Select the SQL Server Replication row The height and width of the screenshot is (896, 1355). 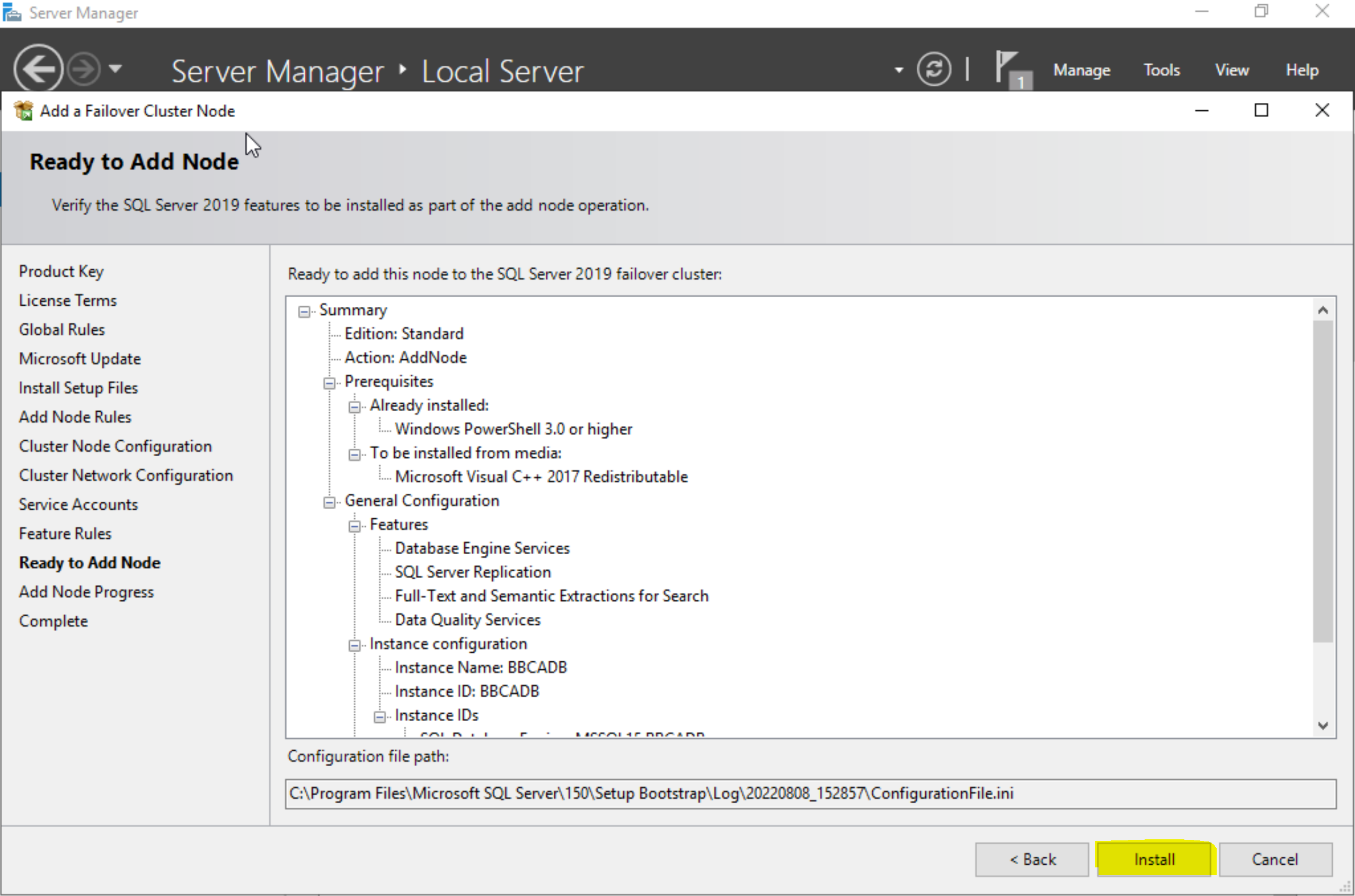point(473,572)
